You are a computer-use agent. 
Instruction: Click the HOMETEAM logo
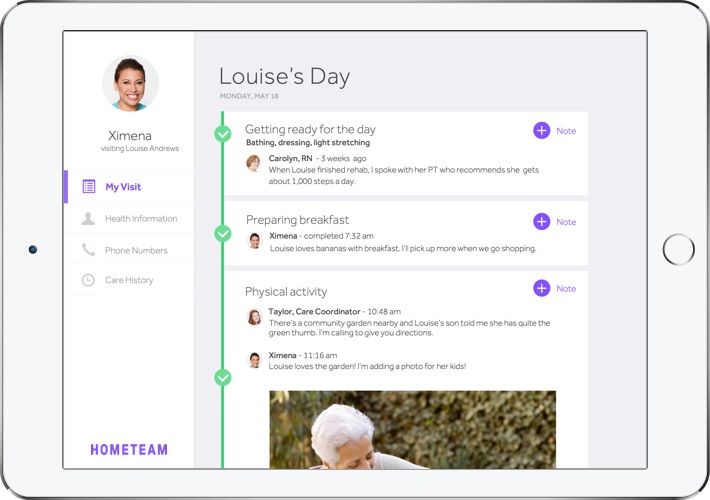129,450
